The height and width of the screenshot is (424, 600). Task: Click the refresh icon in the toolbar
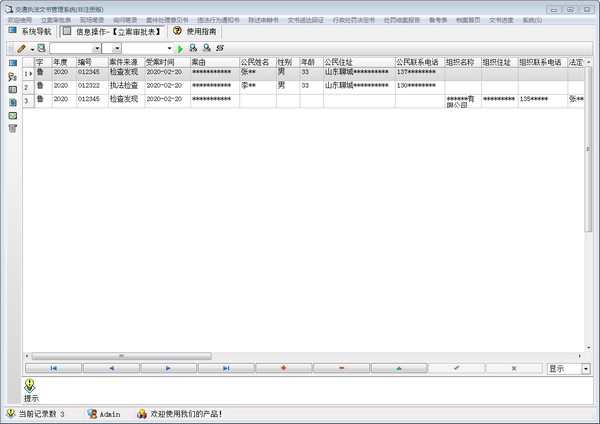(219, 48)
